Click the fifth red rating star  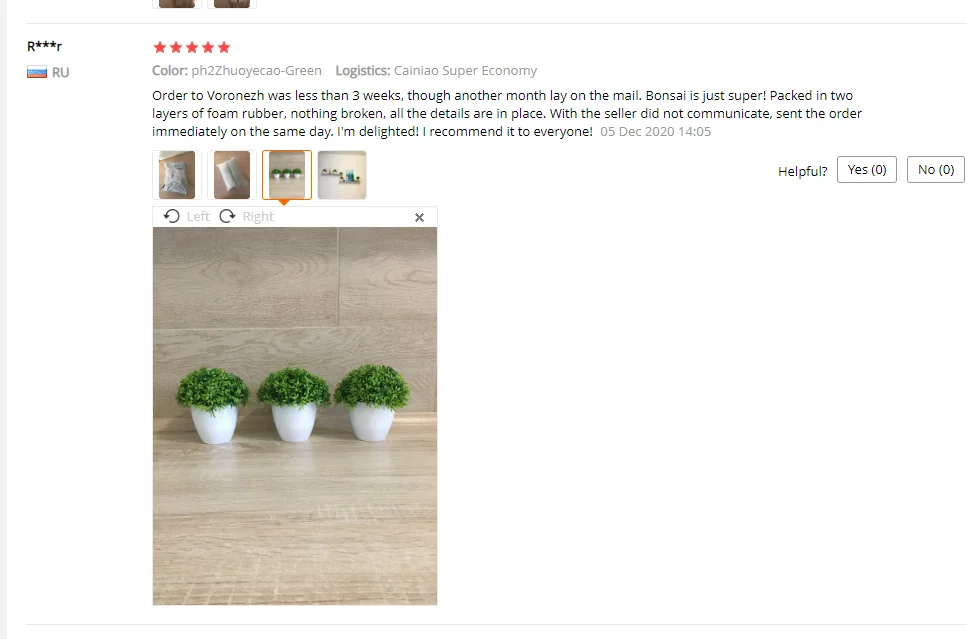(224, 47)
